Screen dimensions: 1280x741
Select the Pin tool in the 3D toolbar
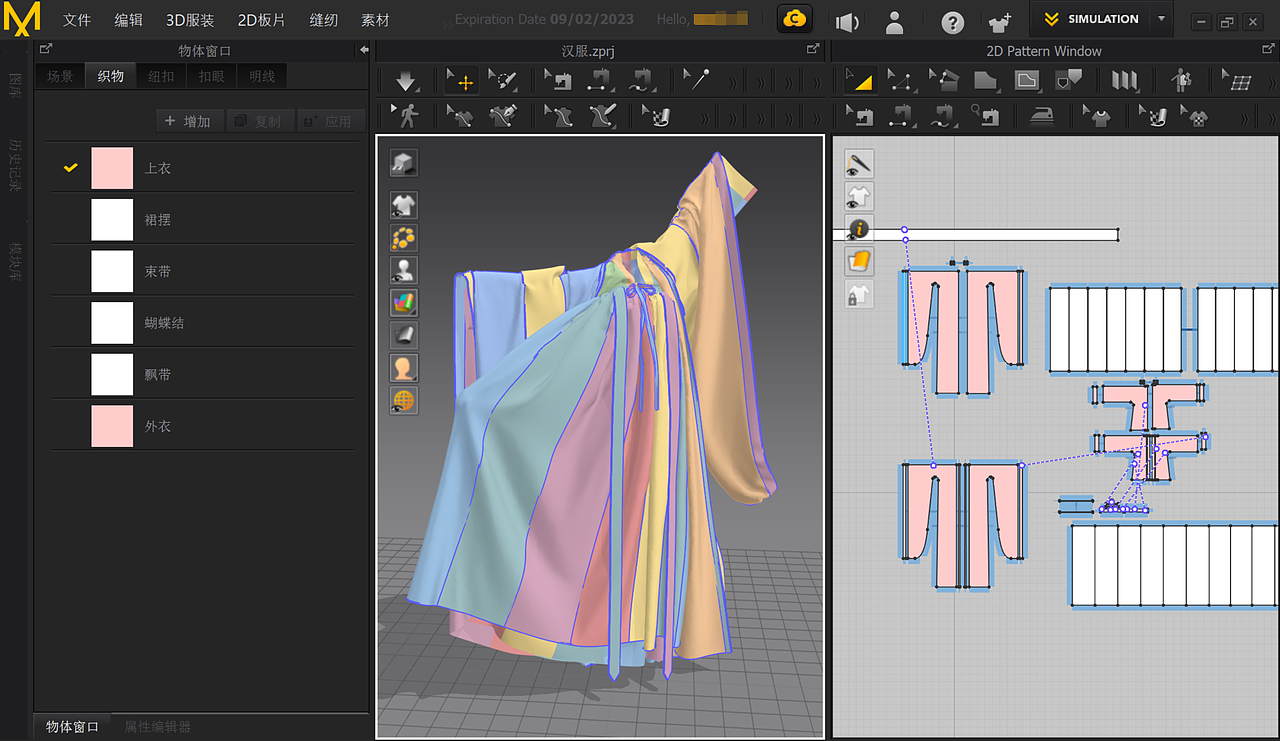point(695,78)
